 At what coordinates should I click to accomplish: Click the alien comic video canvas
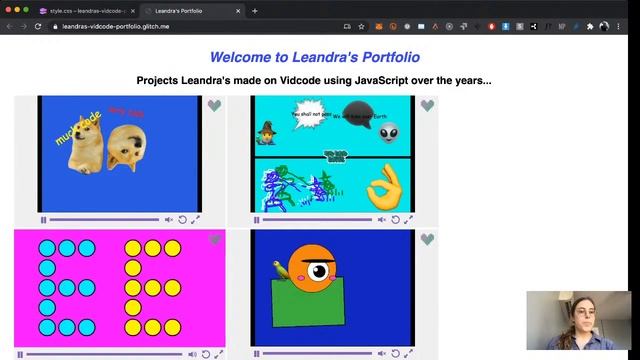pos(333,154)
